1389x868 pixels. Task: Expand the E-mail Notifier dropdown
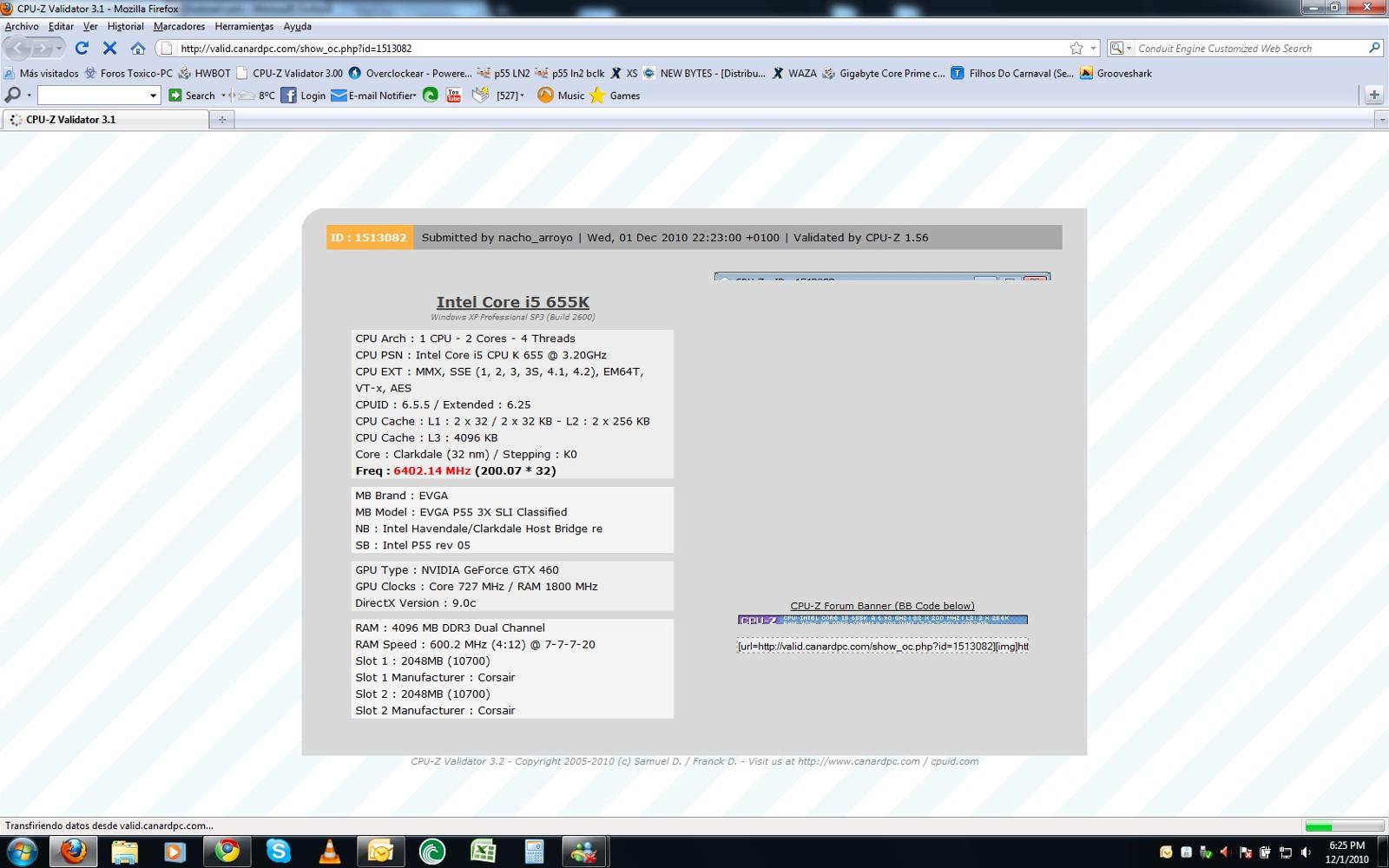[x=414, y=95]
